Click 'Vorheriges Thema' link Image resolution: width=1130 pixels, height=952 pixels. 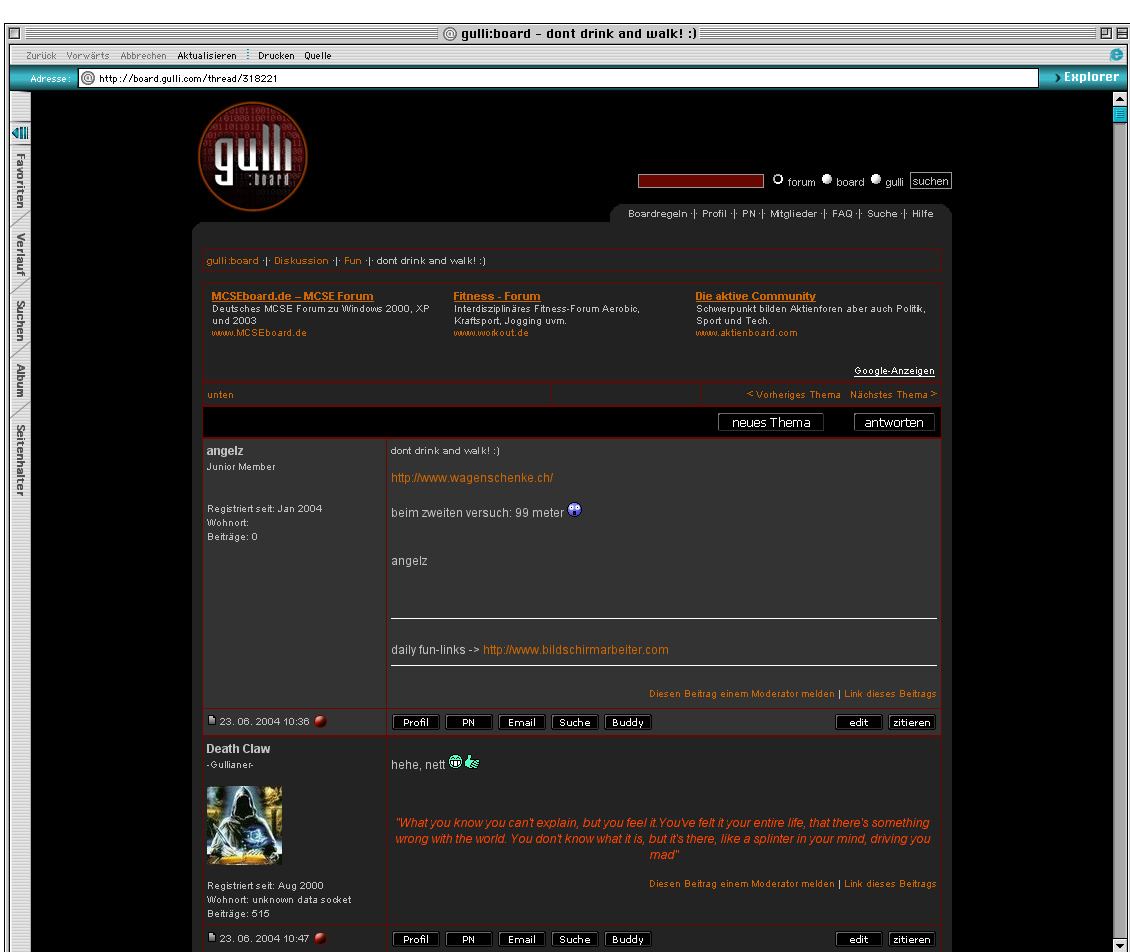[x=793, y=394]
